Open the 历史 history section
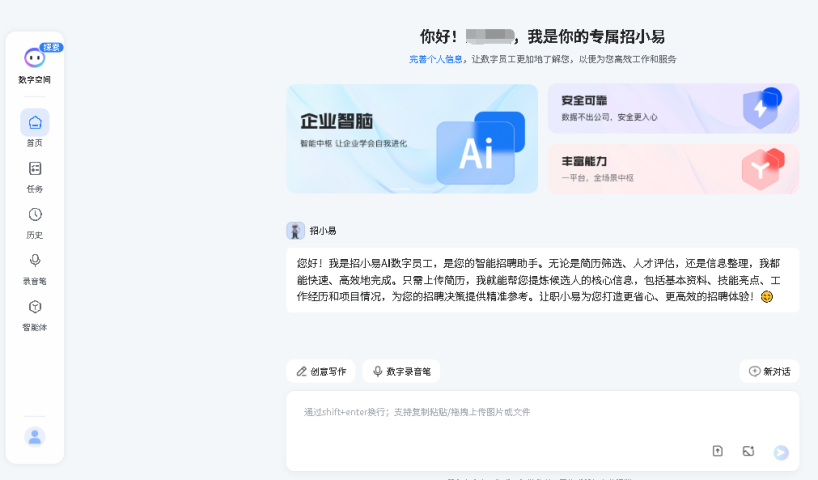The image size is (818, 480). [35, 223]
